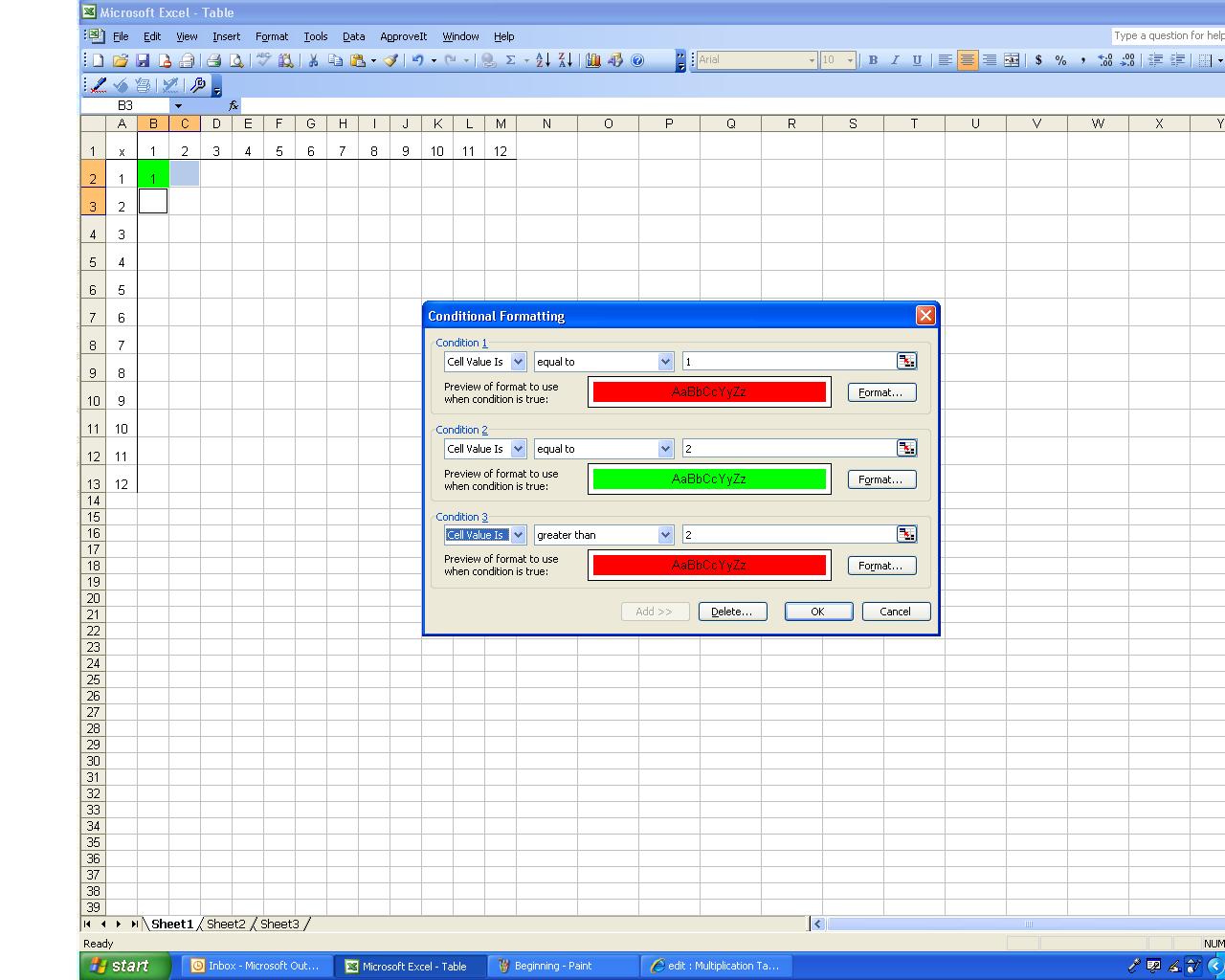1225x980 pixels.
Task: Apply Comma Style from the formatting toolbar
Action: click(1082, 60)
